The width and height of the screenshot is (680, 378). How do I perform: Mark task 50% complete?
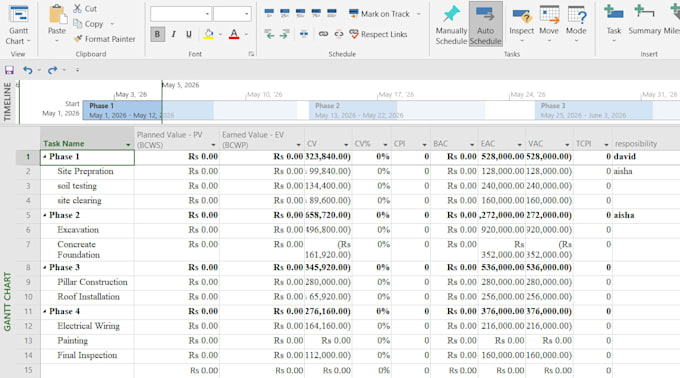[x=300, y=13]
